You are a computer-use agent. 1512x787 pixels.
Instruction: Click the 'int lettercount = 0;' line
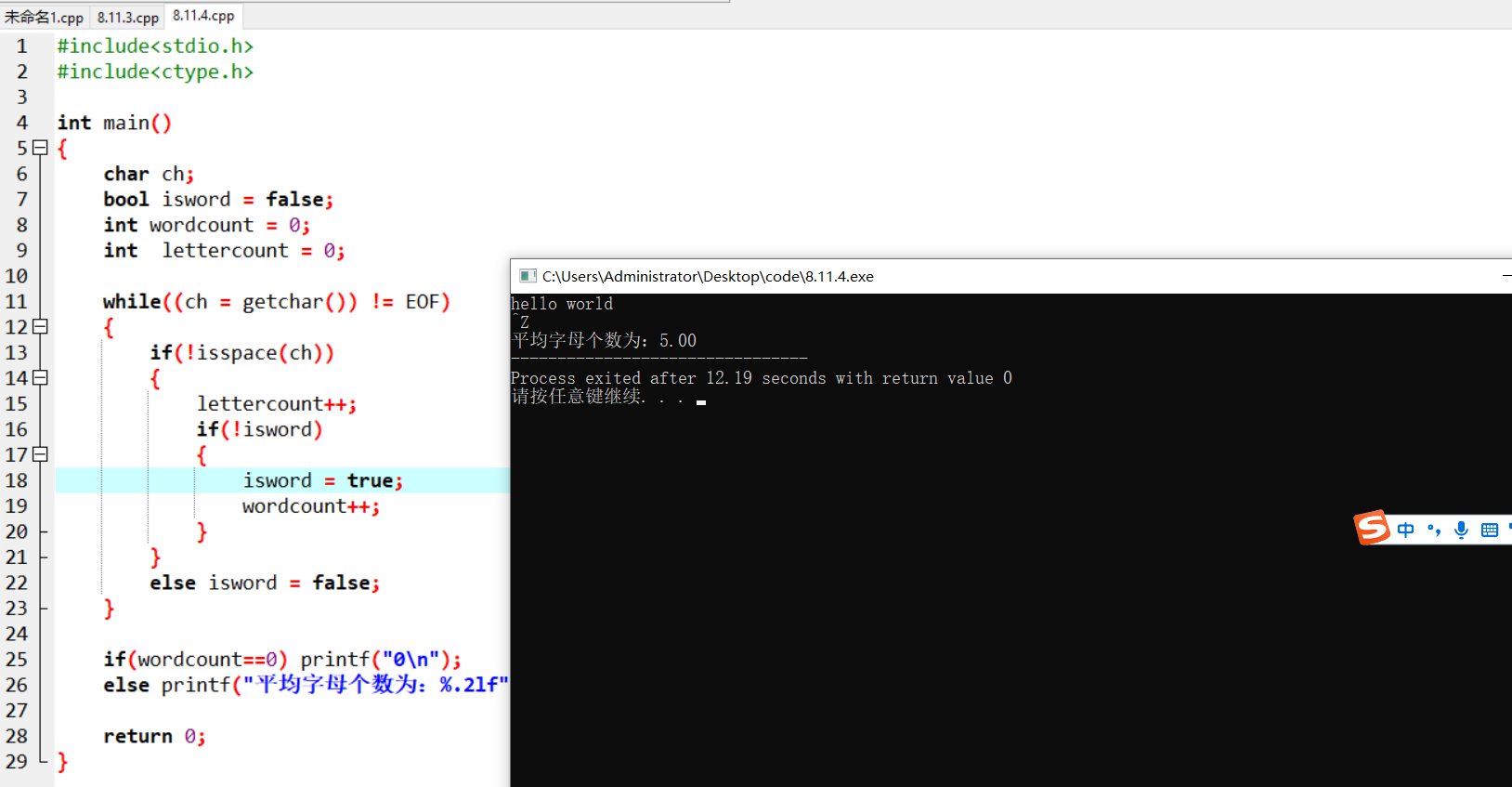(224, 250)
